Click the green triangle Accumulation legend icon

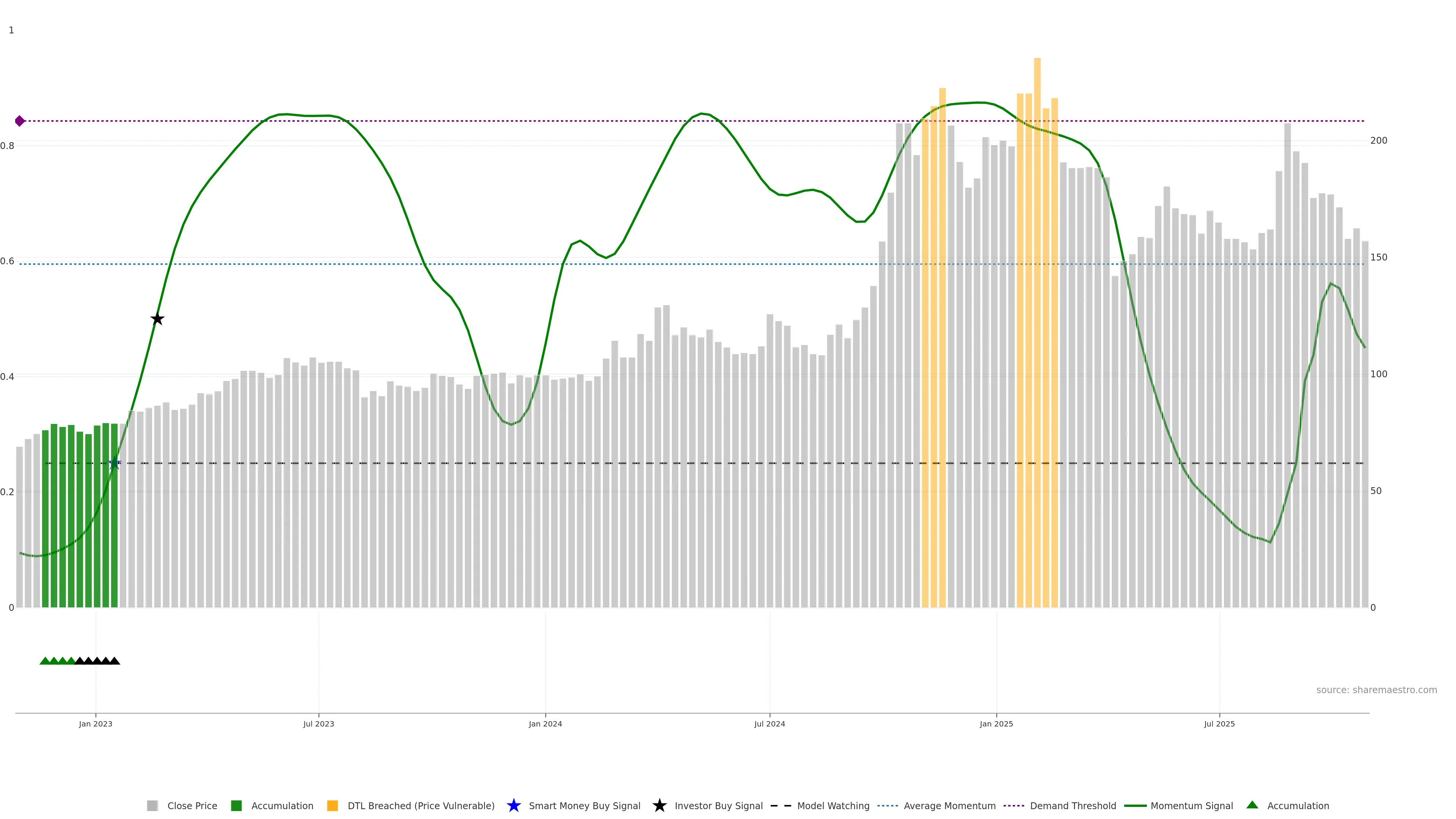(1252, 805)
